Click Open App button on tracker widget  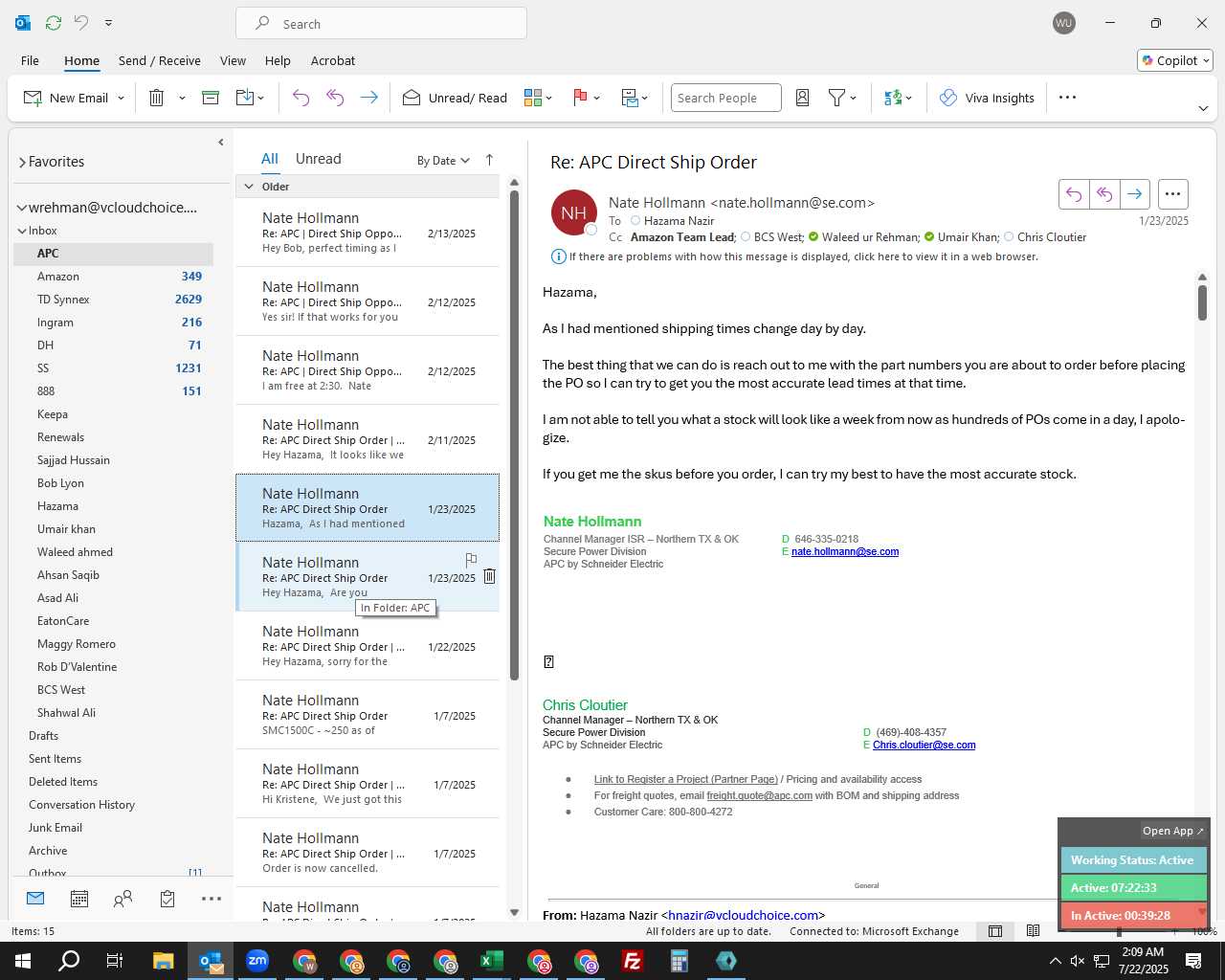(x=1173, y=831)
